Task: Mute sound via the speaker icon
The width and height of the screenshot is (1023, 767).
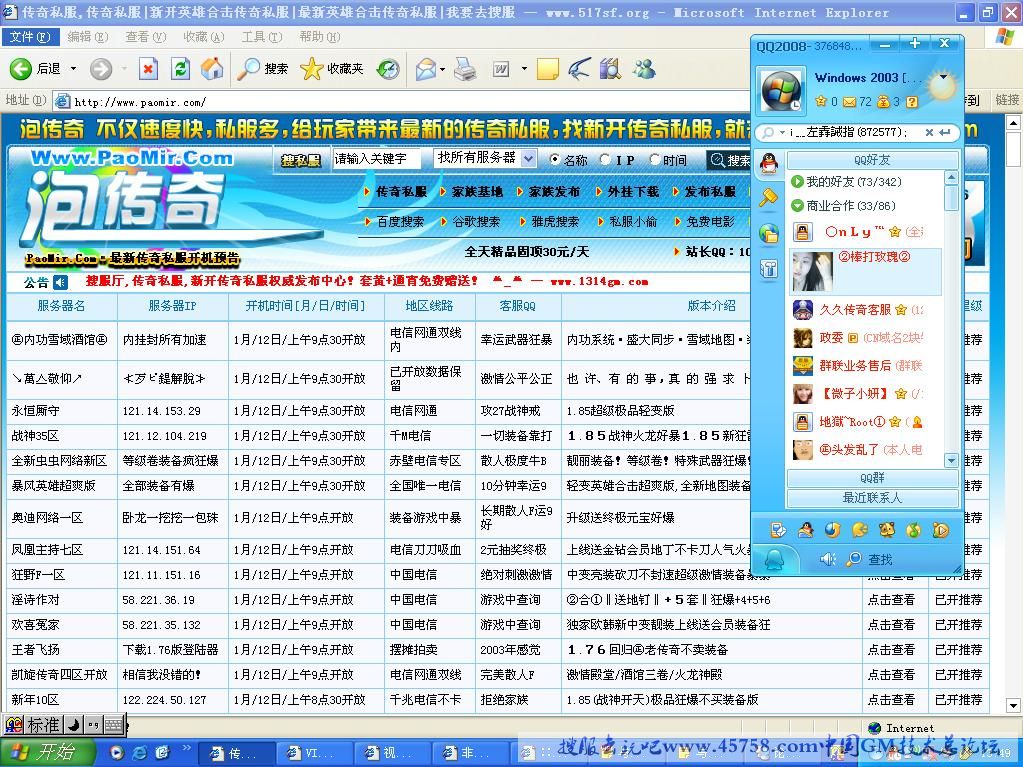Action: point(826,558)
